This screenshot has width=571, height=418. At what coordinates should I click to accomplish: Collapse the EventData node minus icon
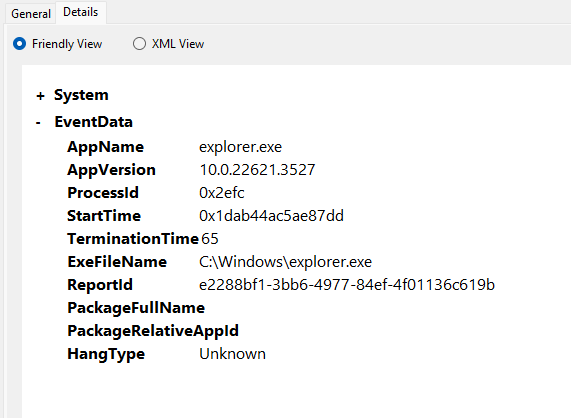[x=38, y=123]
